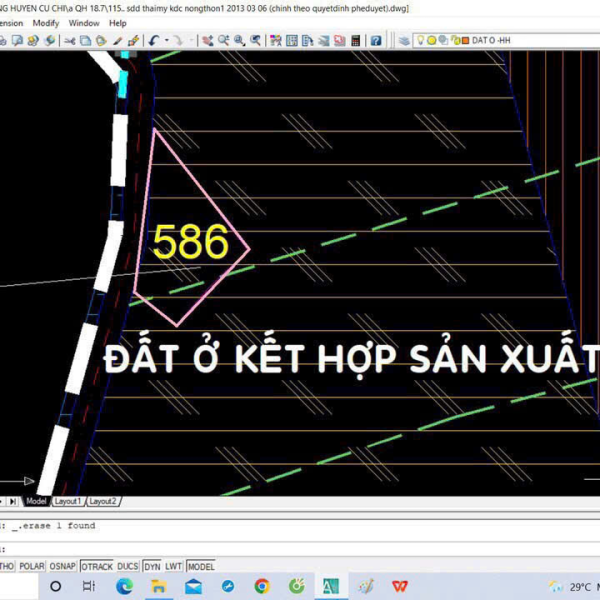Image resolution: width=600 pixels, height=600 pixels.
Task: Toggle LWT lineweight display
Action: click(173, 566)
